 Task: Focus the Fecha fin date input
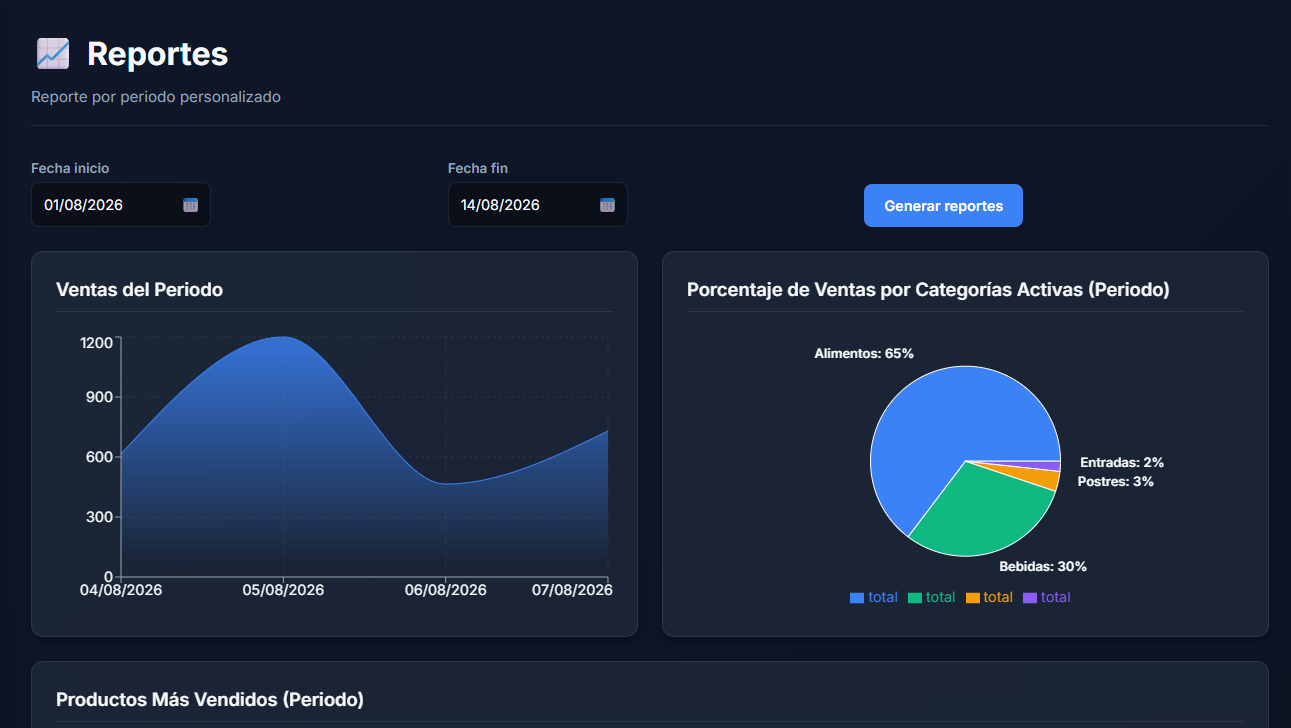point(538,205)
